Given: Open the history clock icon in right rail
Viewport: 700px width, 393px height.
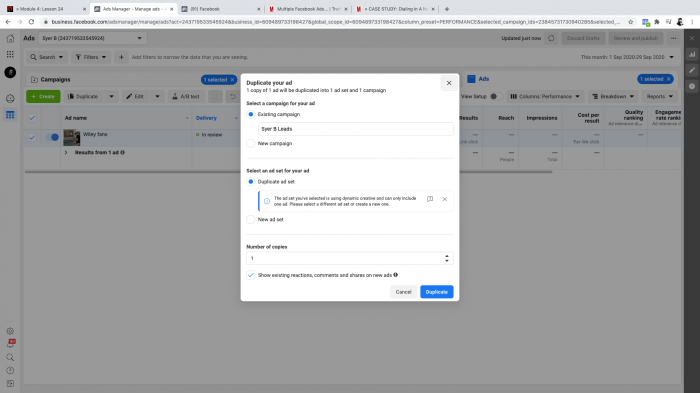Looking at the screenshot, I should click(x=692, y=86).
